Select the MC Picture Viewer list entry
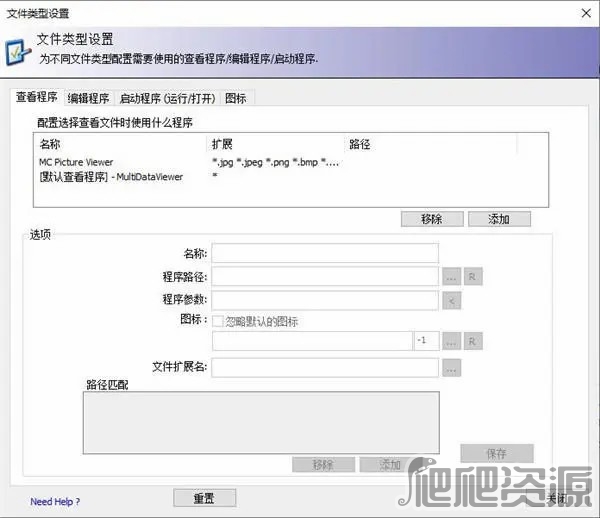Screen dimensions: 600x518 tap(76, 162)
